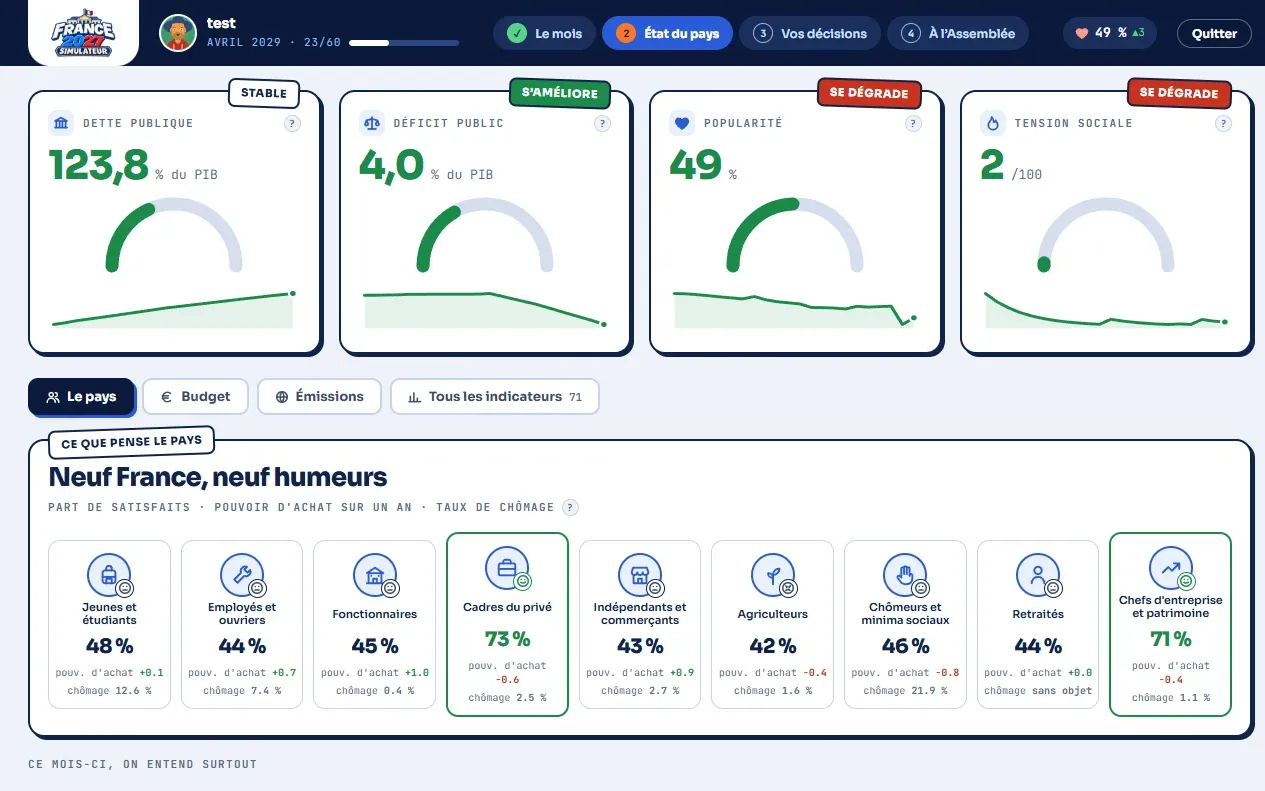Click the bank icon beside Dette publique

click(x=61, y=124)
